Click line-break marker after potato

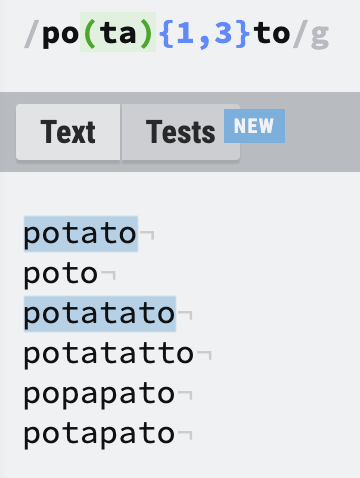coord(147,234)
